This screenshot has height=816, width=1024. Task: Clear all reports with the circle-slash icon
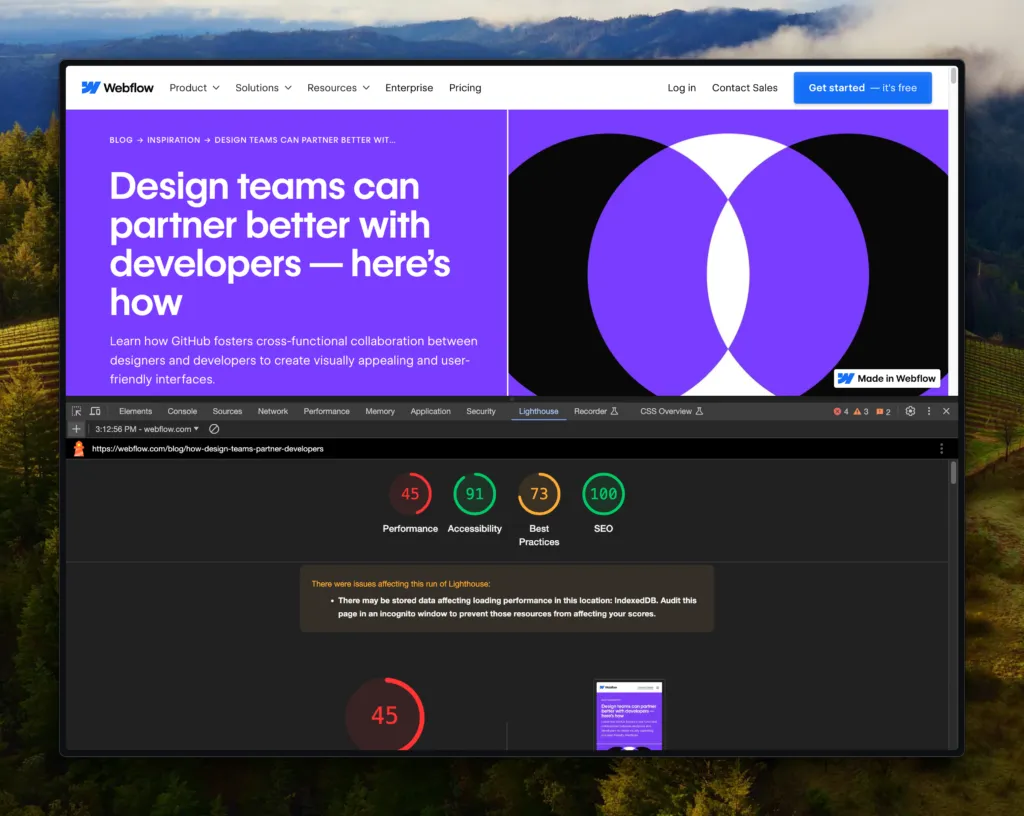click(x=214, y=429)
